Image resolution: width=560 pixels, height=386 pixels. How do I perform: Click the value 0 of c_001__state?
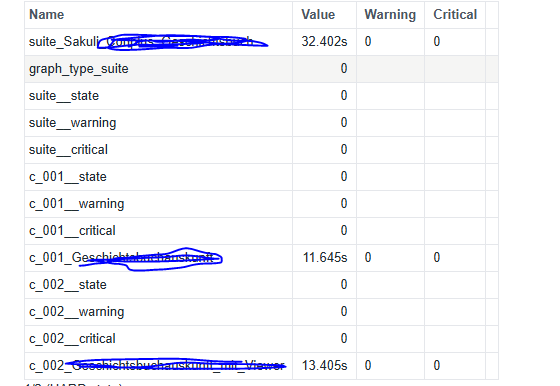click(x=344, y=177)
